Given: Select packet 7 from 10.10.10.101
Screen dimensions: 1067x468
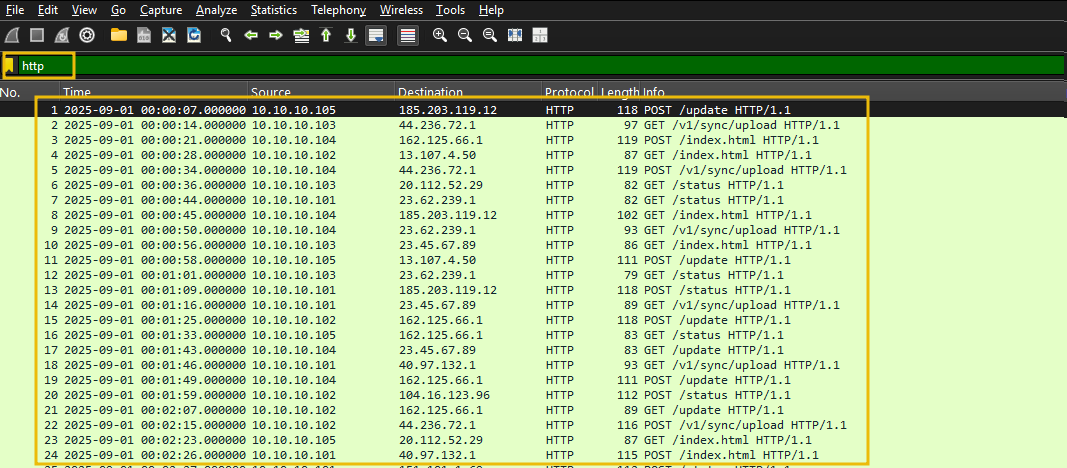Looking at the screenshot, I should click(x=534, y=200).
